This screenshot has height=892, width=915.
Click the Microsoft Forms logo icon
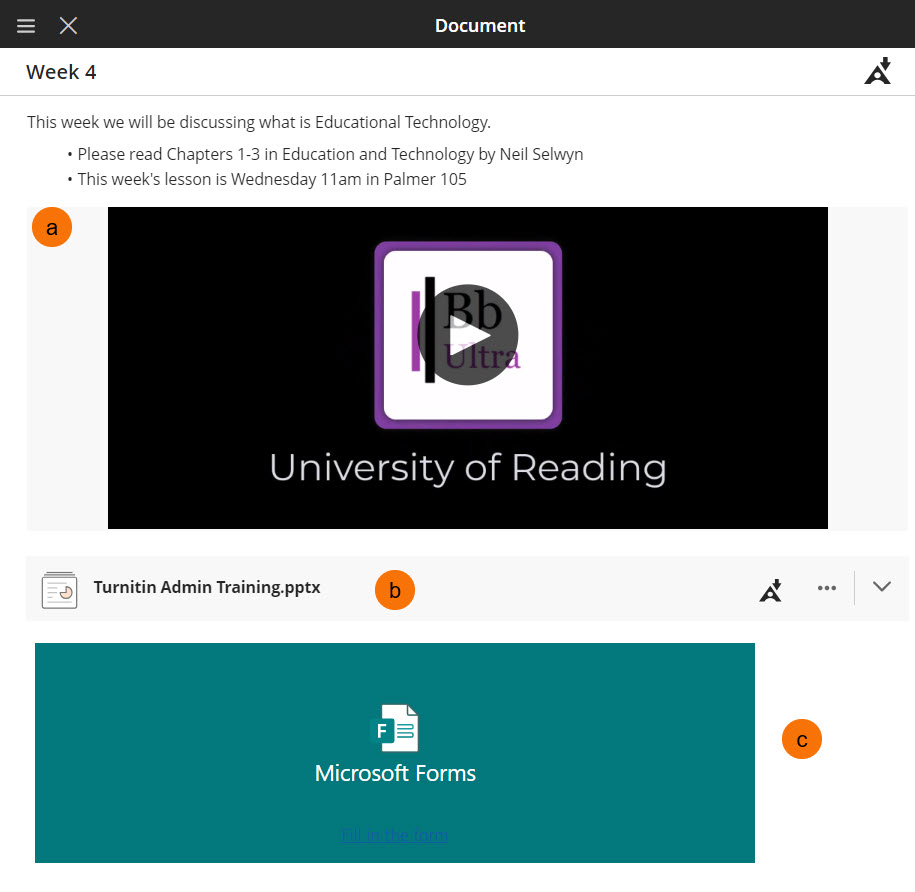pos(394,728)
